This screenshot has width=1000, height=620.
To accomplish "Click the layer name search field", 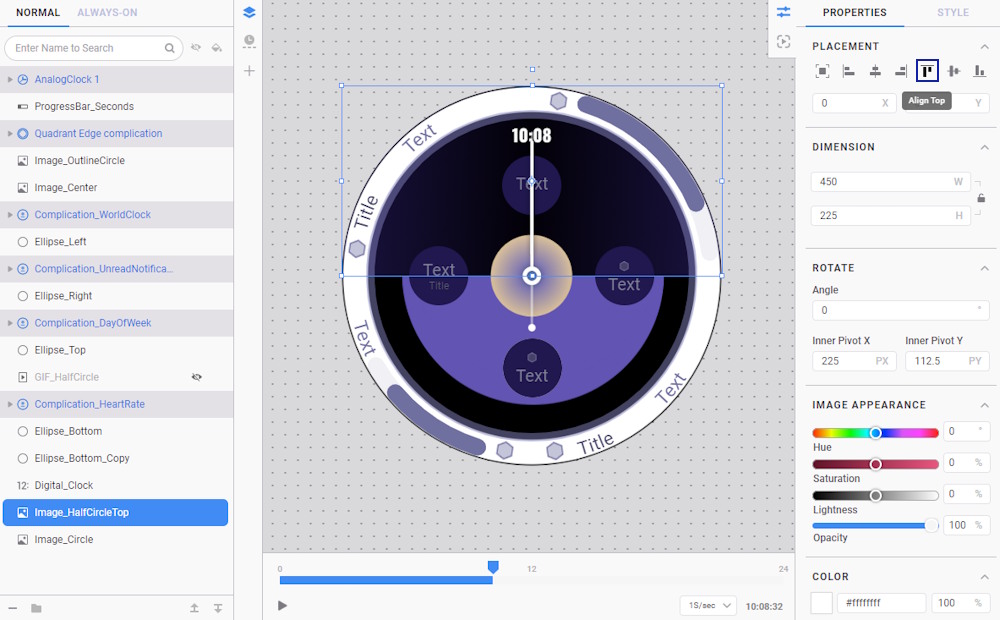I will click(88, 48).
